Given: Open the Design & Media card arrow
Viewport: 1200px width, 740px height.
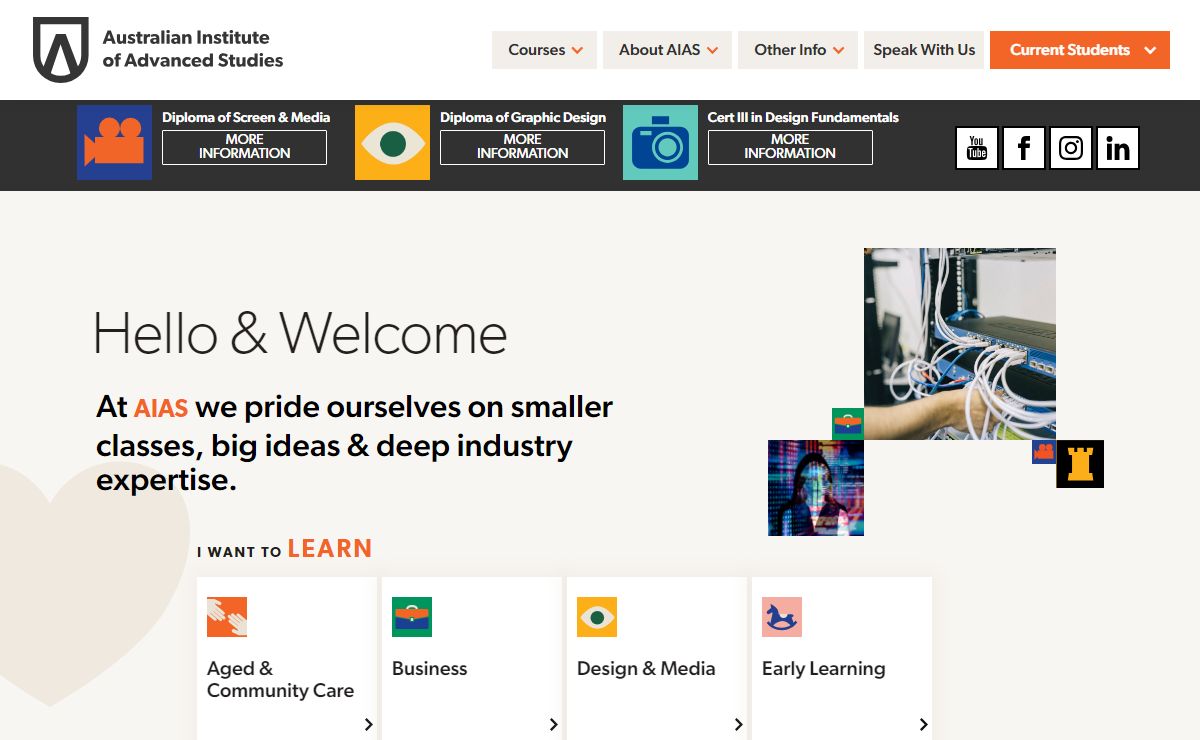Looking at the screenshot, I should [738, 724].
